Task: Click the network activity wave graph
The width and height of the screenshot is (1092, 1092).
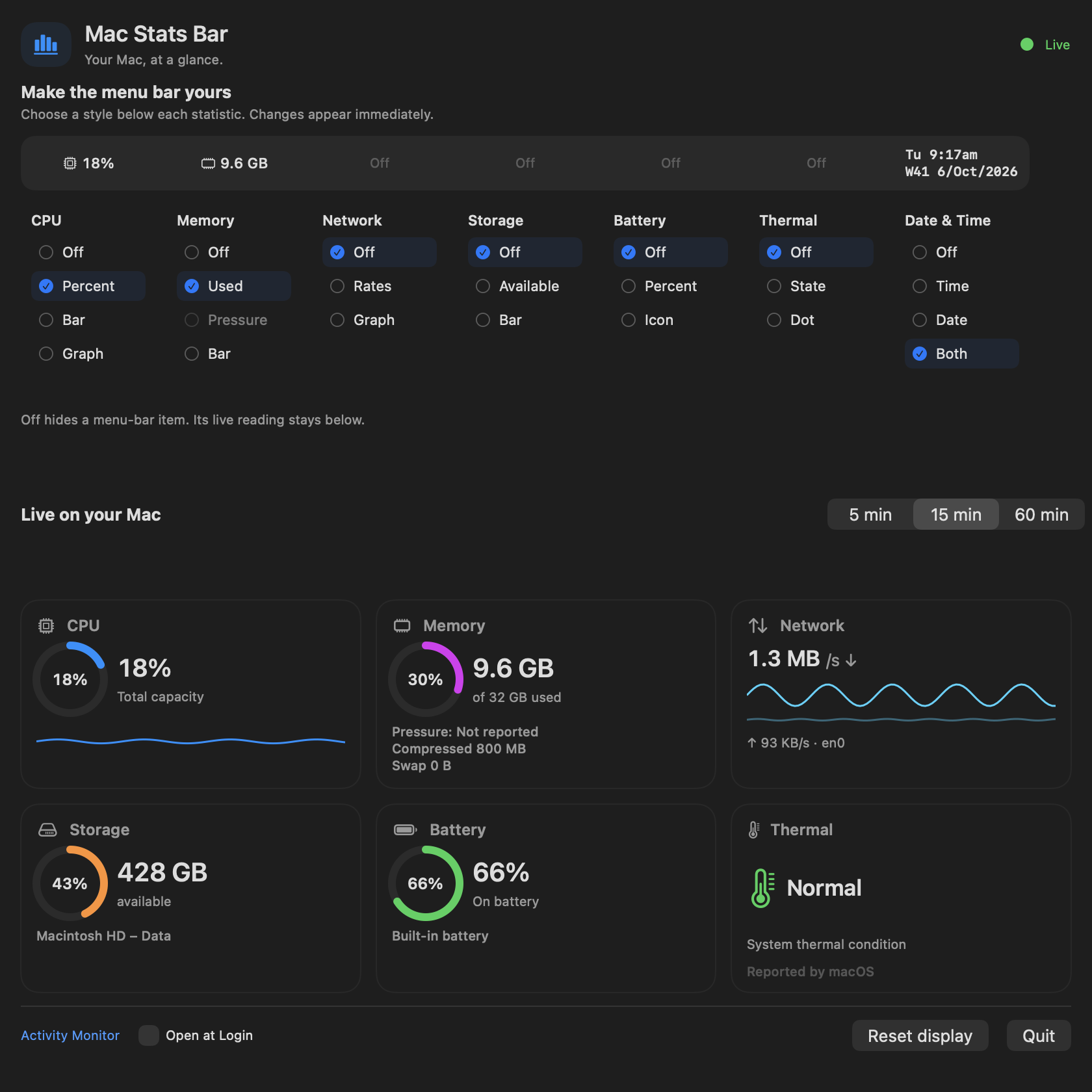Action: pyautogui.click(x=901, y=702)
